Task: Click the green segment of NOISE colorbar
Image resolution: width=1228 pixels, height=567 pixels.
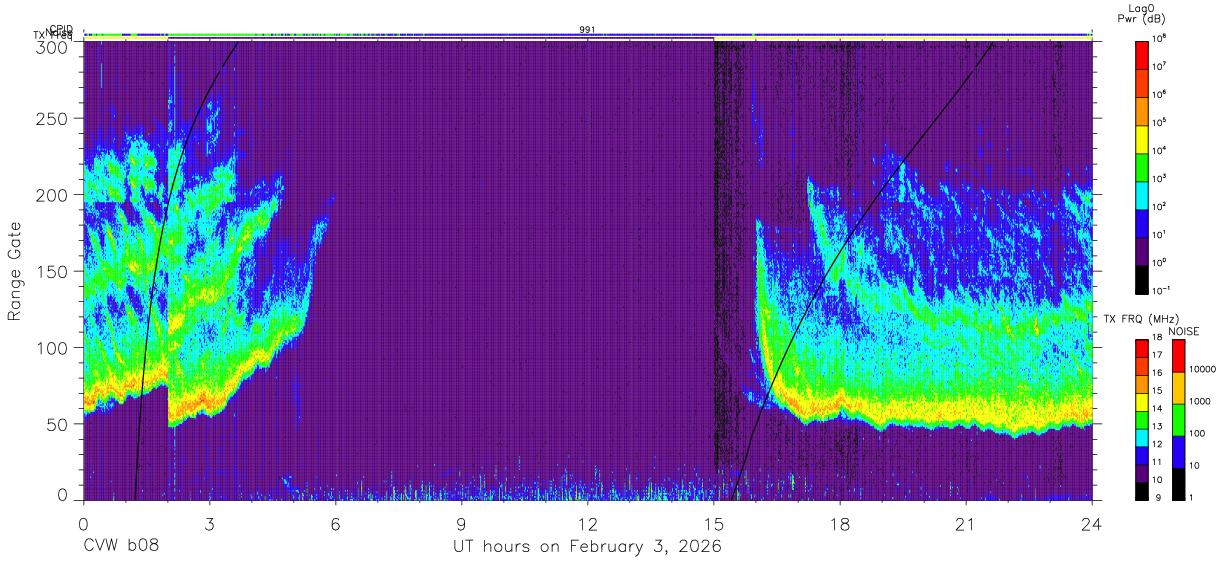Action: 1180,419
